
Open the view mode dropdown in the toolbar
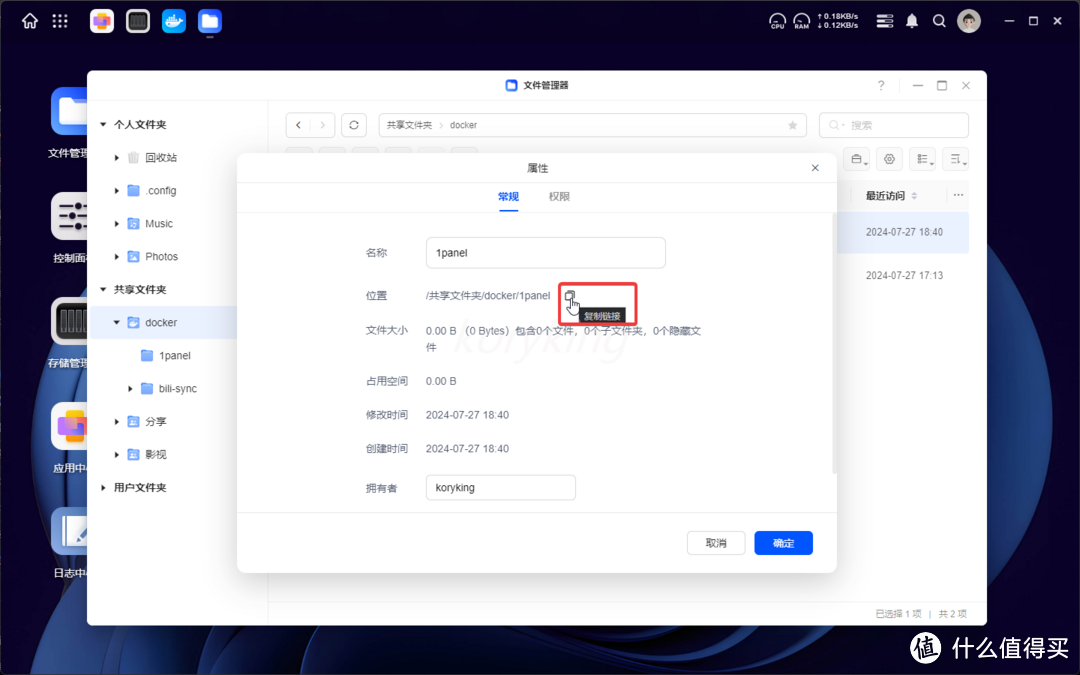(x=921, y=158)
